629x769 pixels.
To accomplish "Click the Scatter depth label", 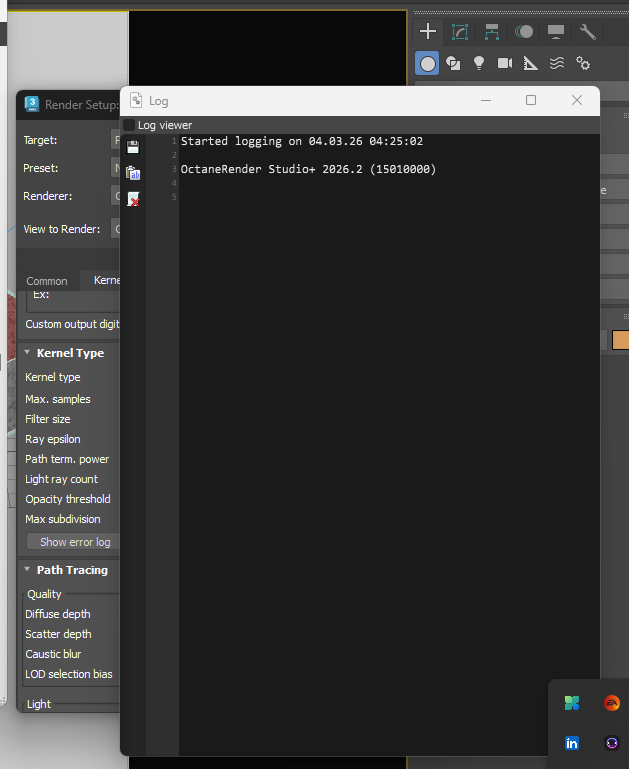I will [58, 634].
